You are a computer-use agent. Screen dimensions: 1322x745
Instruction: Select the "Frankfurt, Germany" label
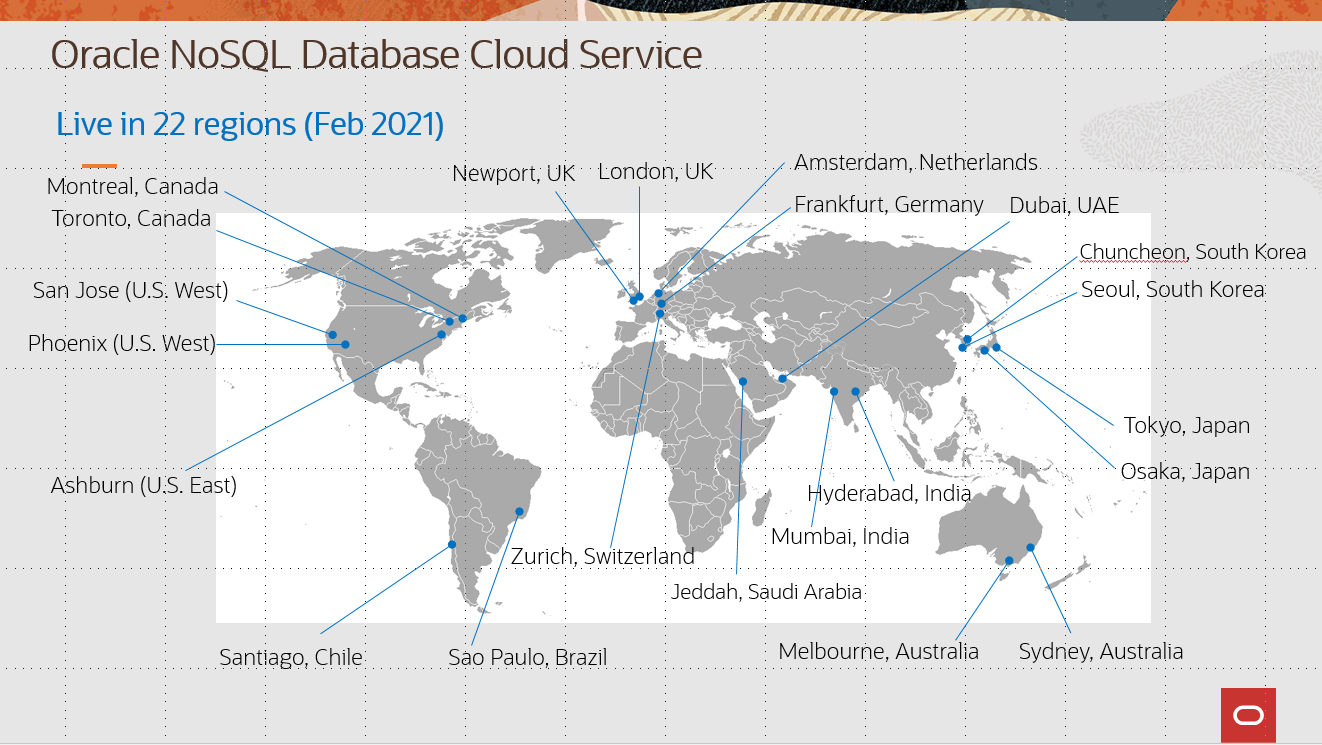889,204
